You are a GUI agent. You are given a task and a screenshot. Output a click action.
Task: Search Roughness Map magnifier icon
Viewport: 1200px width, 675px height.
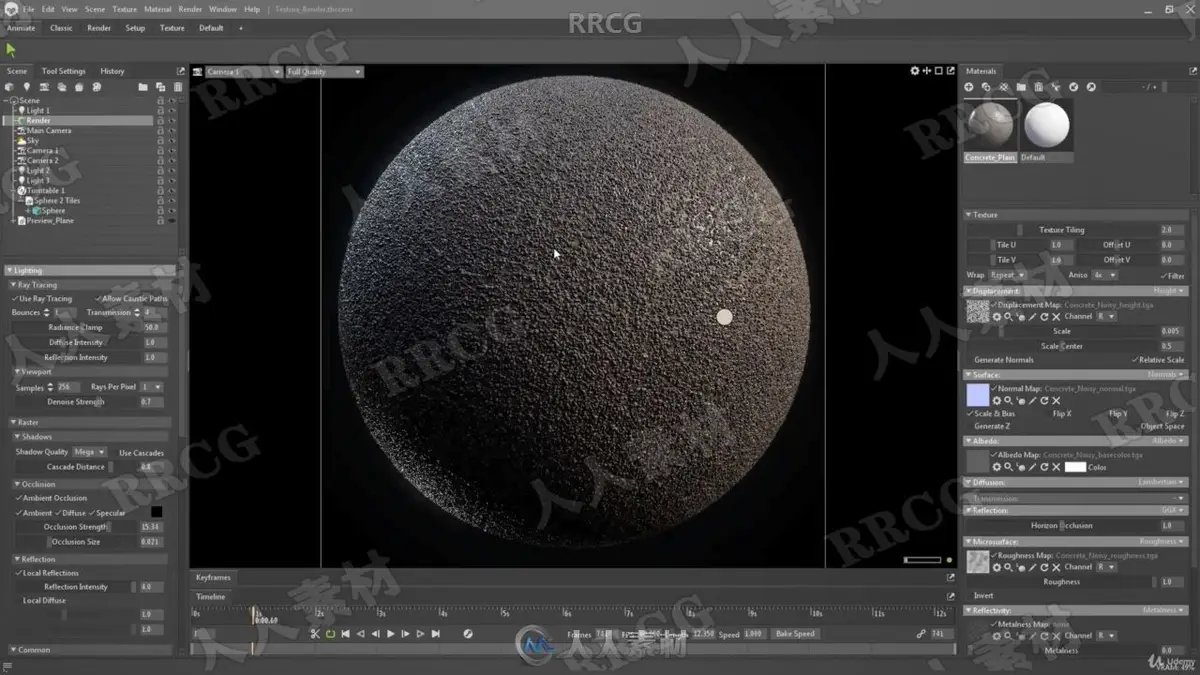[x=1008, y=567]
